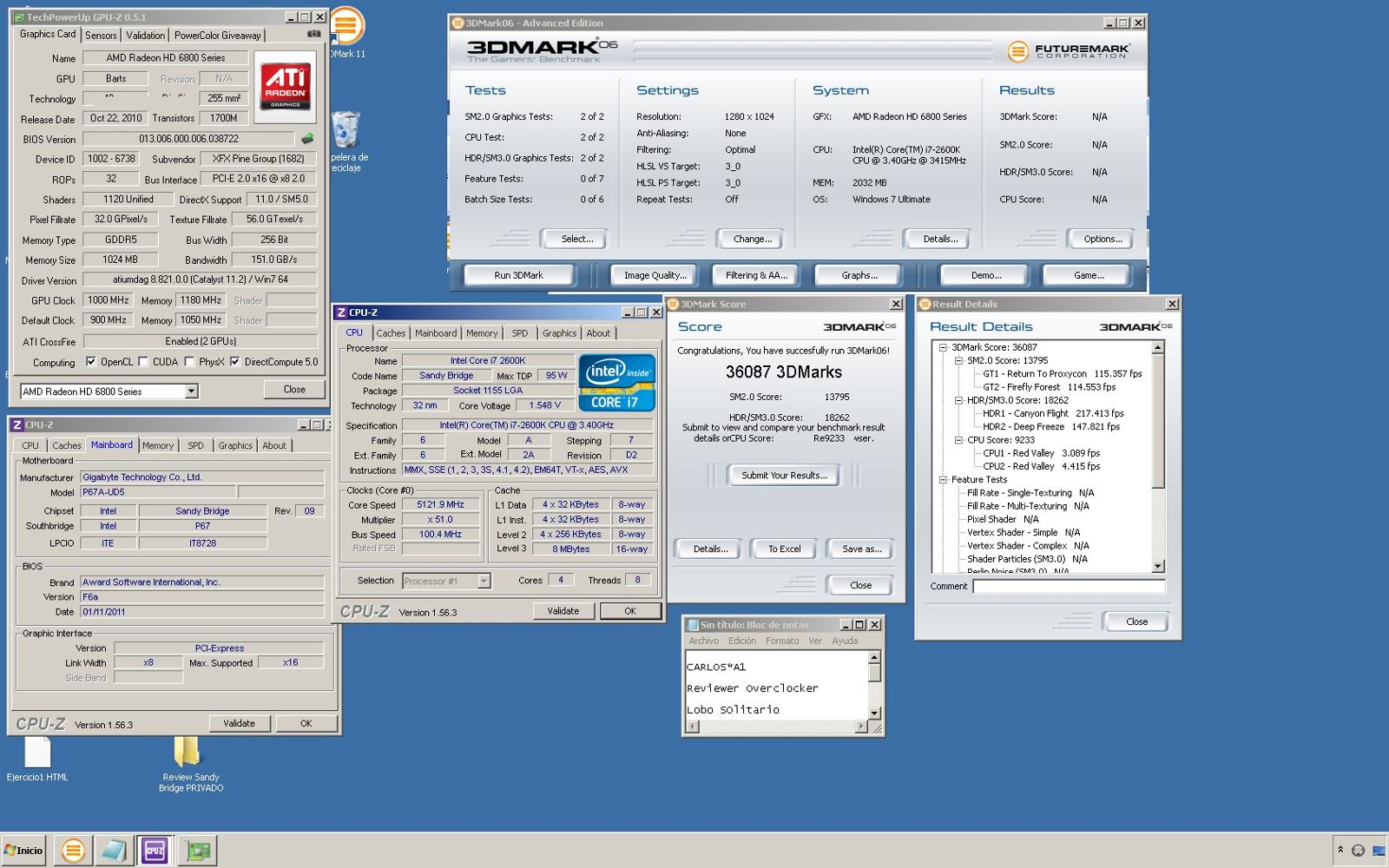The image size is (1389, 868).
Task: Click the Notepad vertical scrollbar
Action: click(874, 685)
